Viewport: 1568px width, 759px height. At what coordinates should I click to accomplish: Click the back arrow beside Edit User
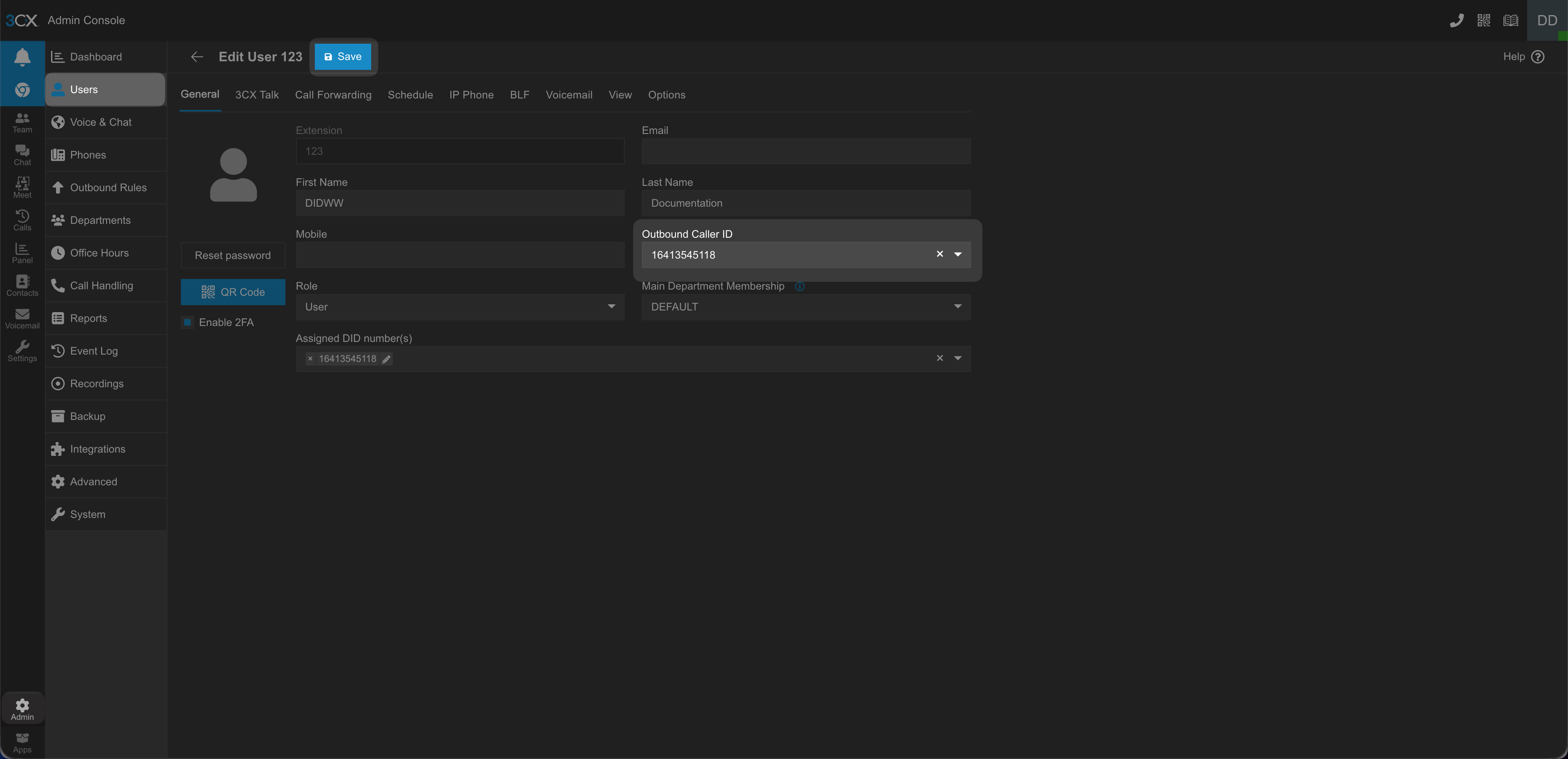coord(196,57)
